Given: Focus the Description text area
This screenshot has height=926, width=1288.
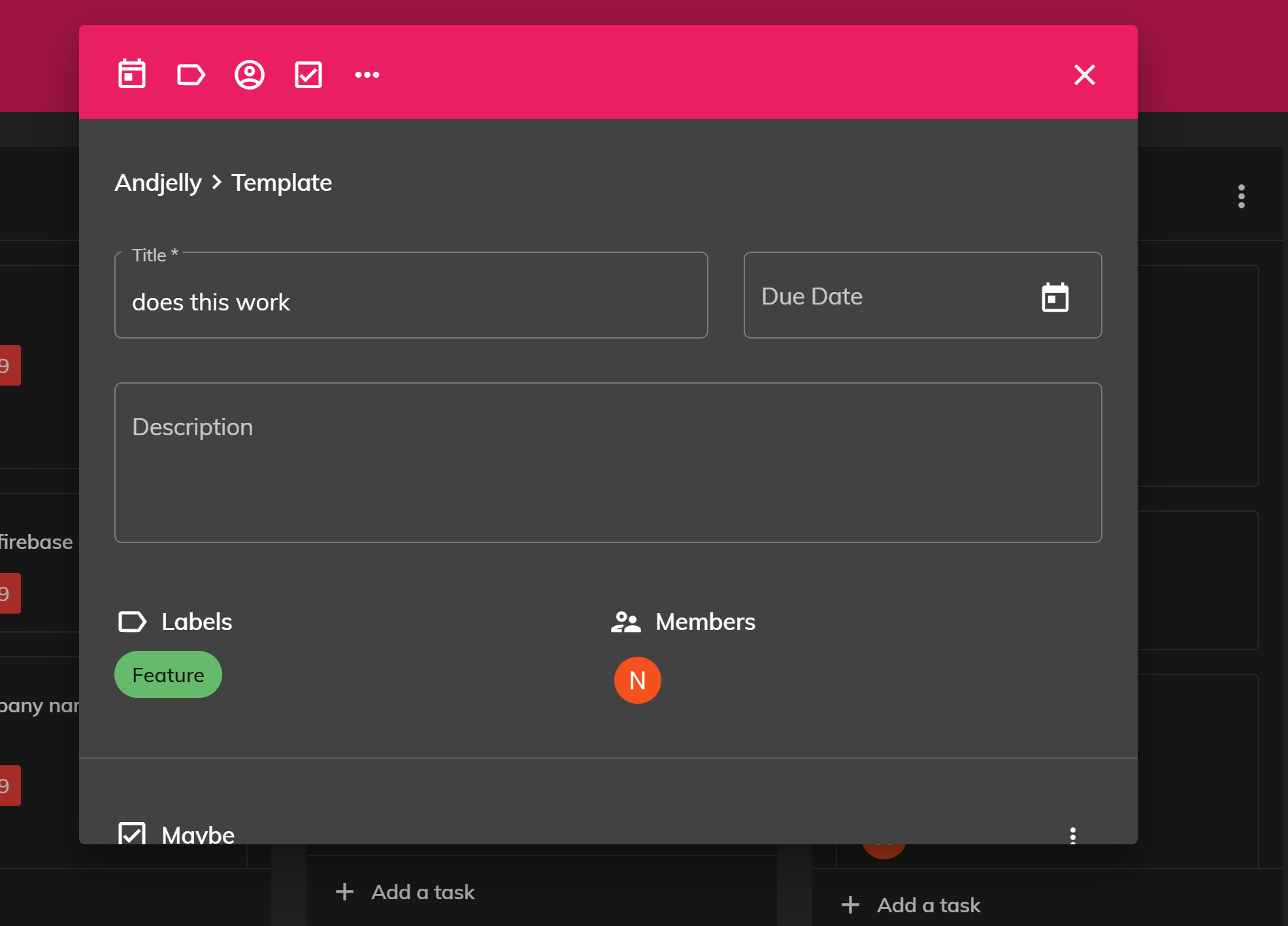Looking at the screenshot, I should 608,463.
